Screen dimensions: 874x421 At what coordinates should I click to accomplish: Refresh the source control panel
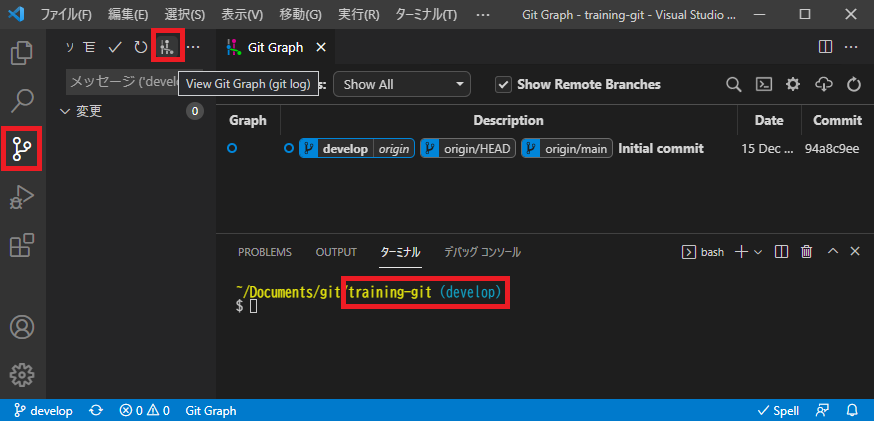tap(140, 47)
